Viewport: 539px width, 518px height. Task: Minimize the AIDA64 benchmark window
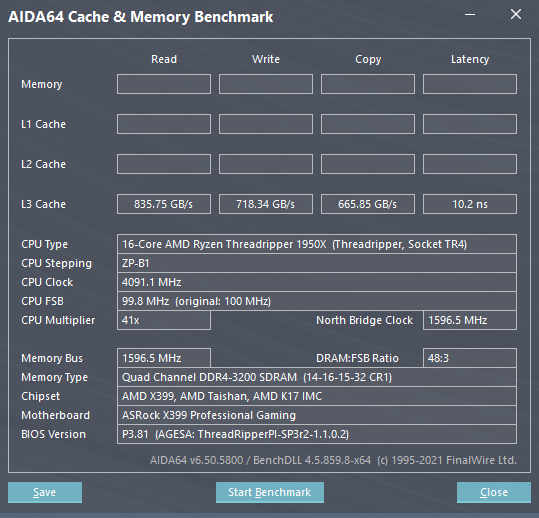point(470,14)
